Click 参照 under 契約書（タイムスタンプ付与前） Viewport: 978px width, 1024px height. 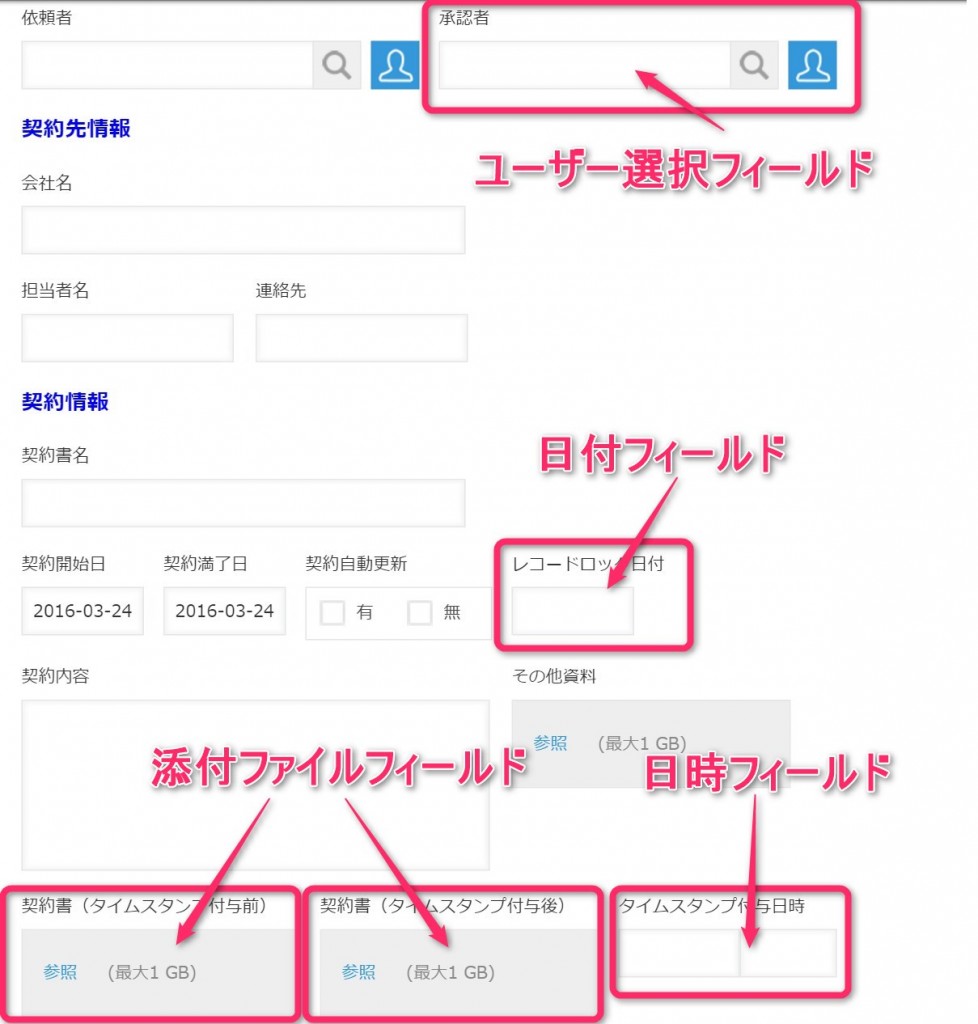click(60, 972)
